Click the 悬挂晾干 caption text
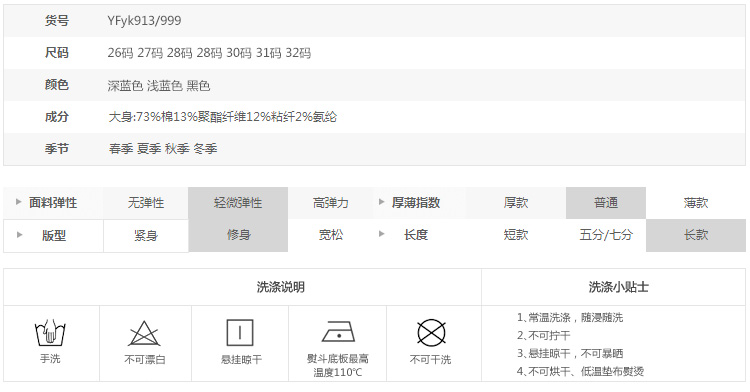 (241, 359)
